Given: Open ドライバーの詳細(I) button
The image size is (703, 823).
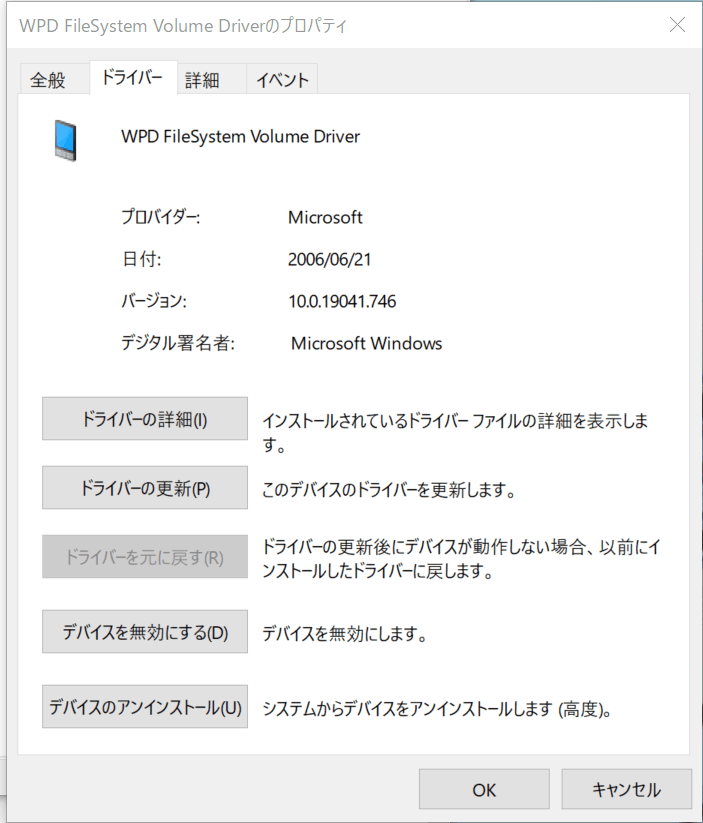Looking at the screenshot, I should click(145, 419).
